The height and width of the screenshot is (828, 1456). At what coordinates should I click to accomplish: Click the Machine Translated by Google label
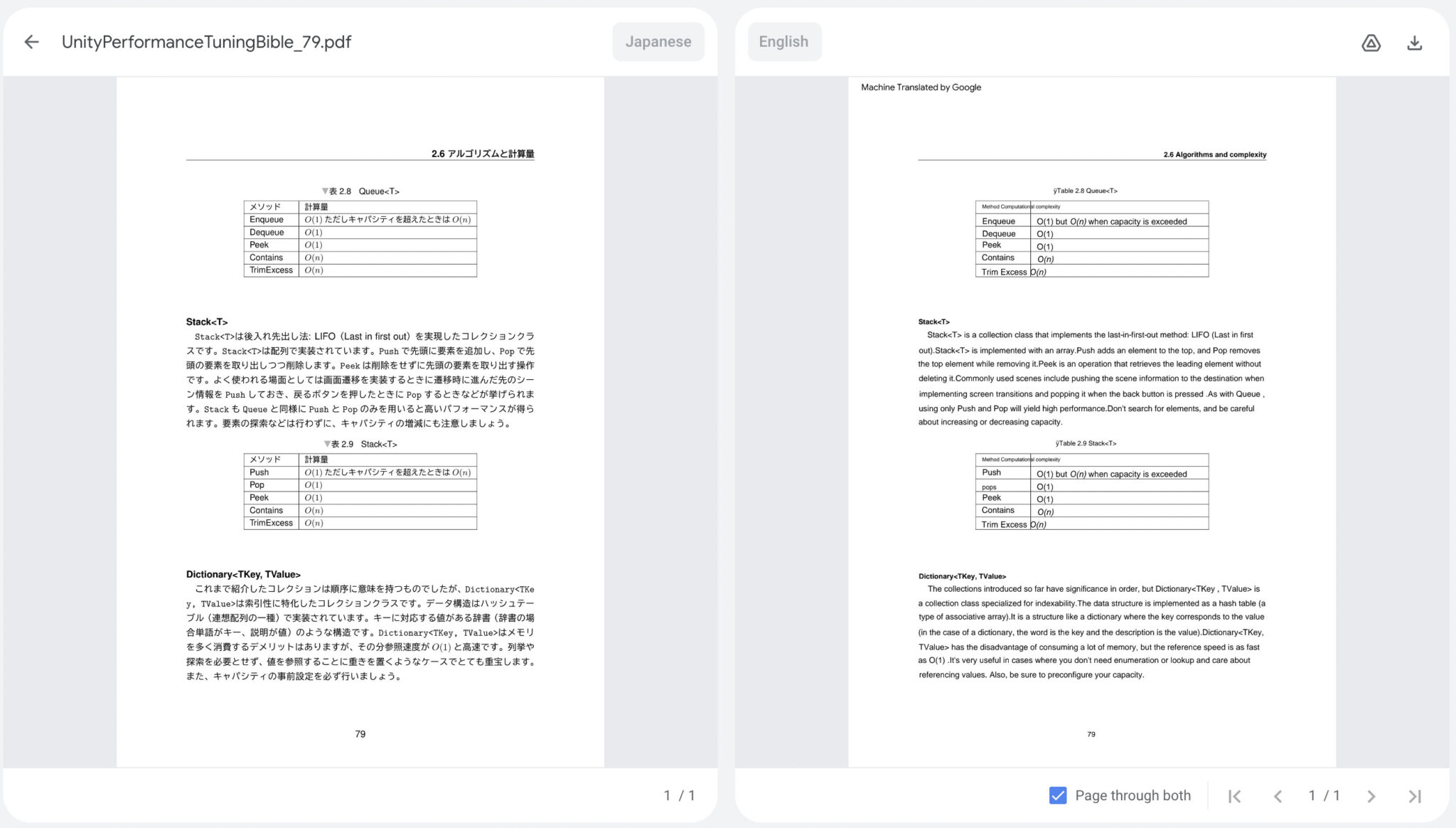click(921, 87)
